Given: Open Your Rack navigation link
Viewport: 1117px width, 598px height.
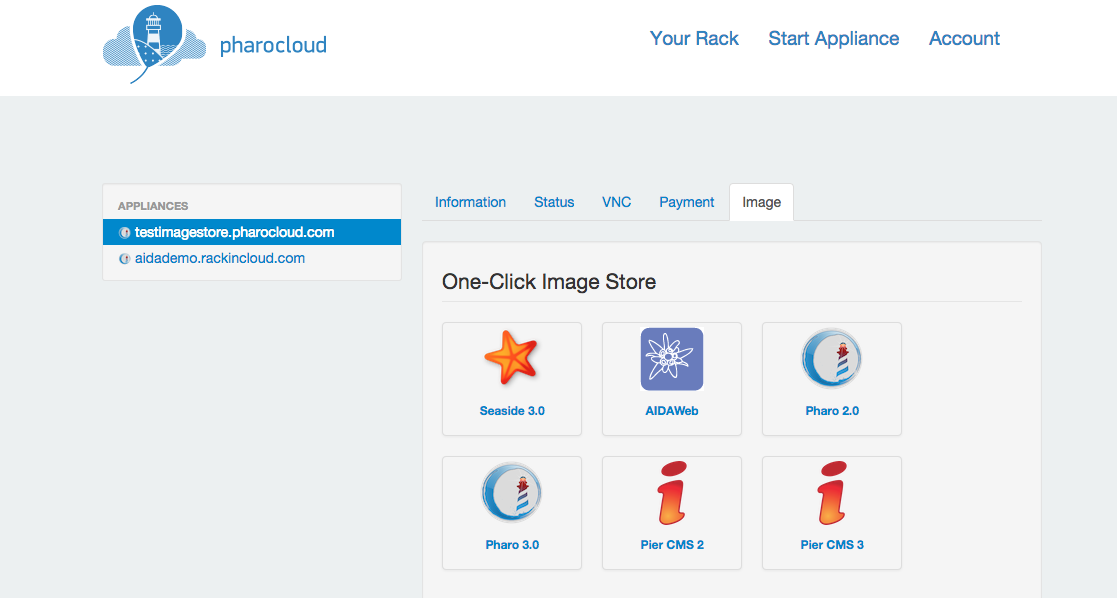Looking at the screenshot, I should 694,38.
